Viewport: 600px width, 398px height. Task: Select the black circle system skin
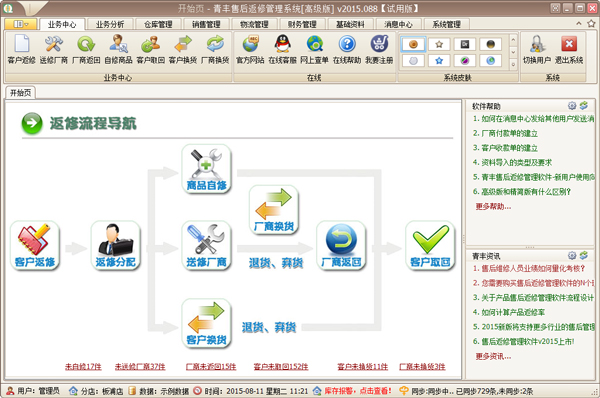pyautogui.click(x=491, y=44)
